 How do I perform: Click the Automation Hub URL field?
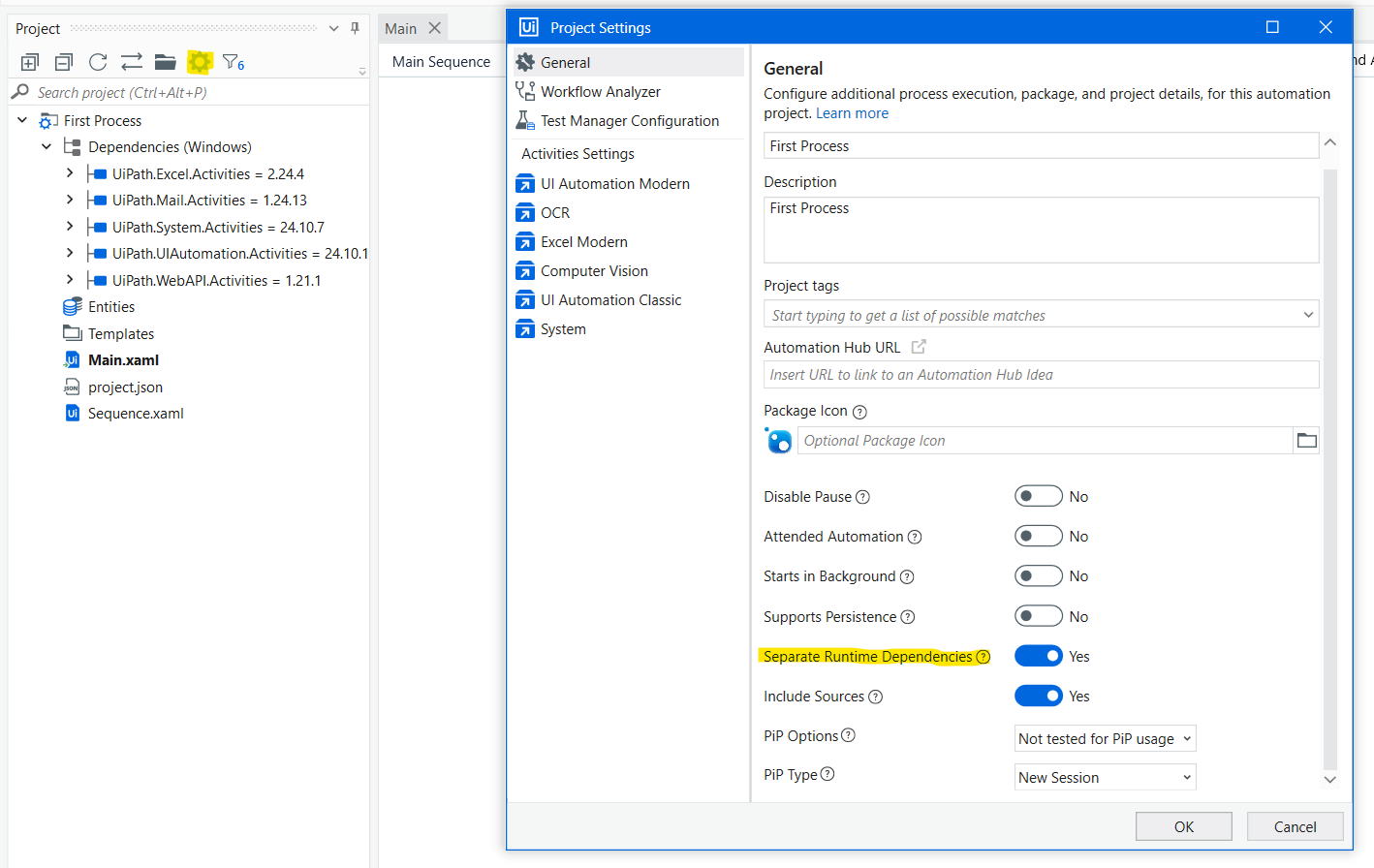pyautogui.click(x=1041, y=375)
